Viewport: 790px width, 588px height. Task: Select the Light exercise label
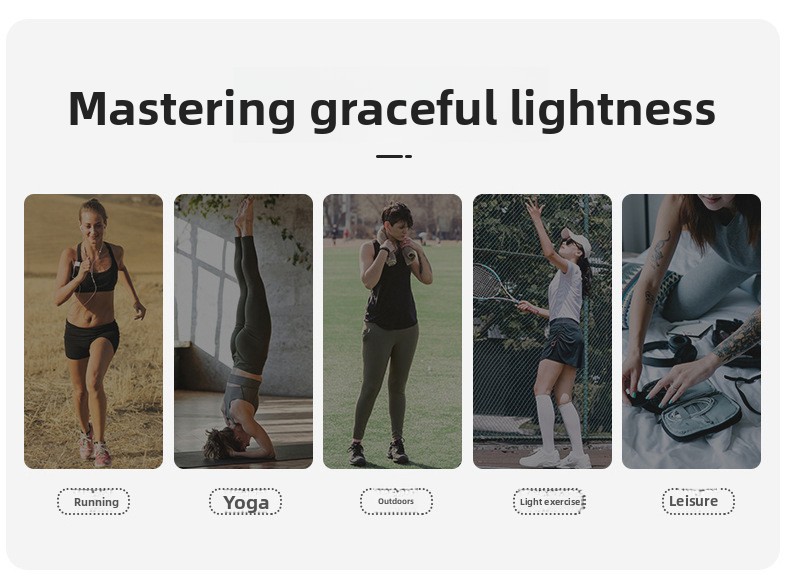tap(550, 502)
